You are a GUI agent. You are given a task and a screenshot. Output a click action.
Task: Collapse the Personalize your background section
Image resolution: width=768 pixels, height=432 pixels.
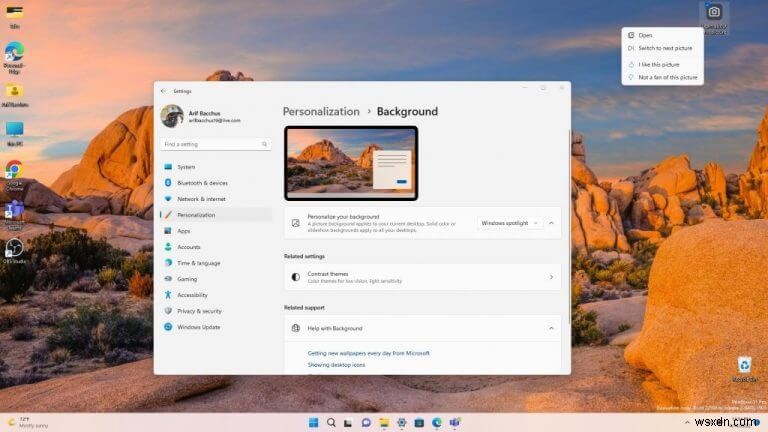click(552, 223)
